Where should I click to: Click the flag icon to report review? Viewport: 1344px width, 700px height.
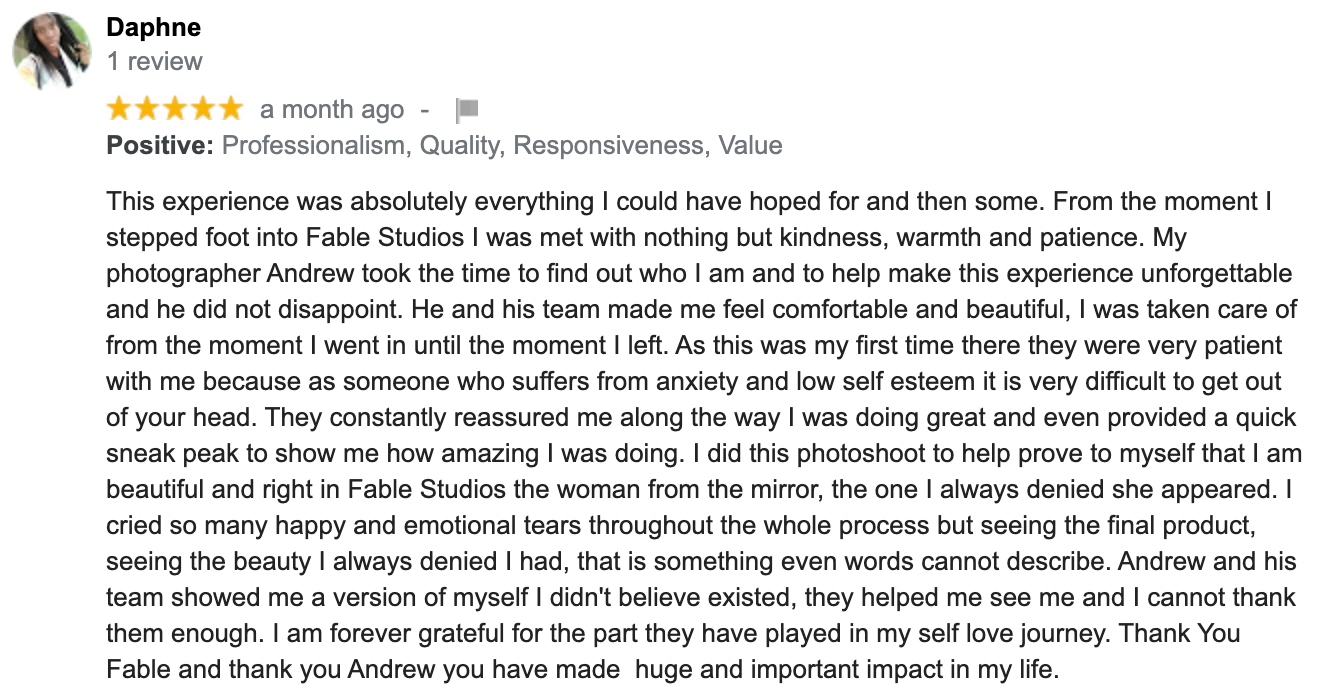(x=467, y=109)
